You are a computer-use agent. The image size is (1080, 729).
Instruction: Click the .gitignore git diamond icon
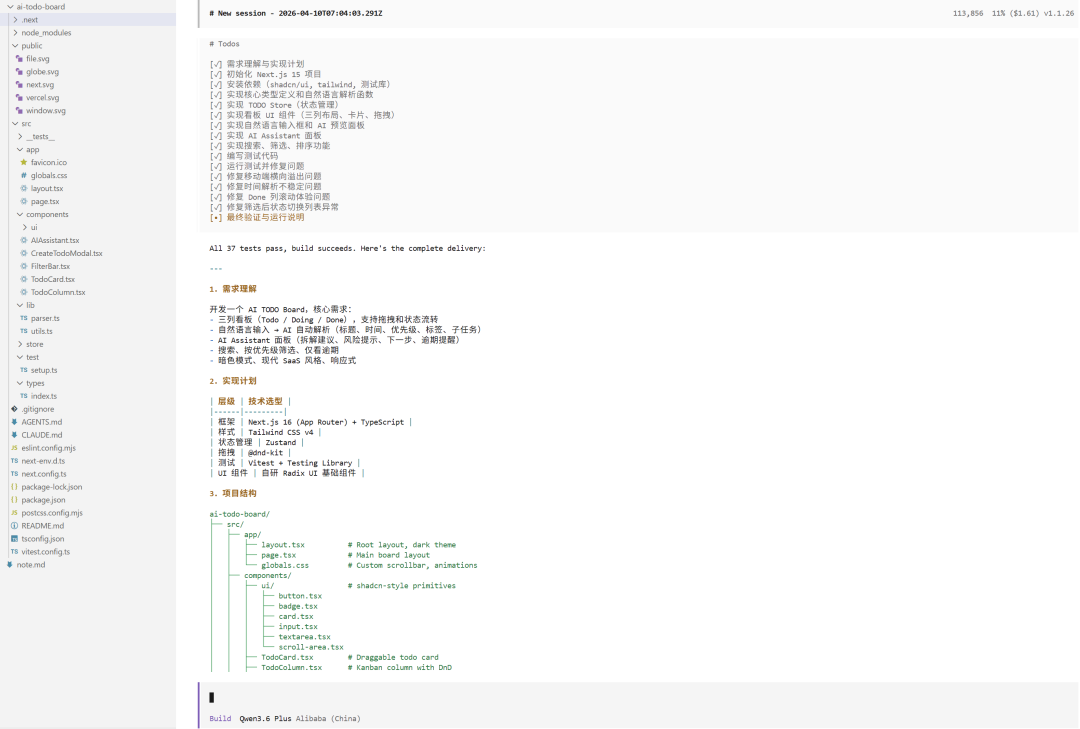tap(14, 409)
